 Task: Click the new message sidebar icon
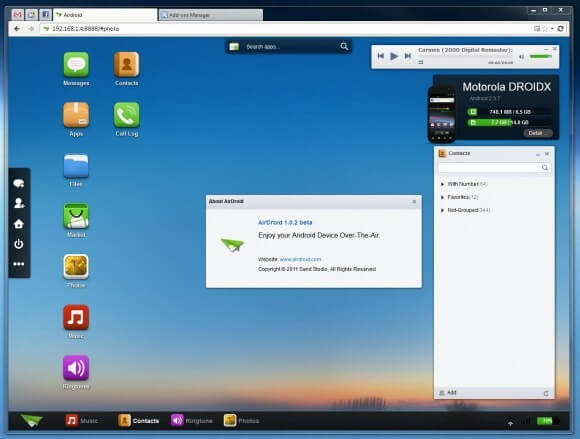point(18,183)
